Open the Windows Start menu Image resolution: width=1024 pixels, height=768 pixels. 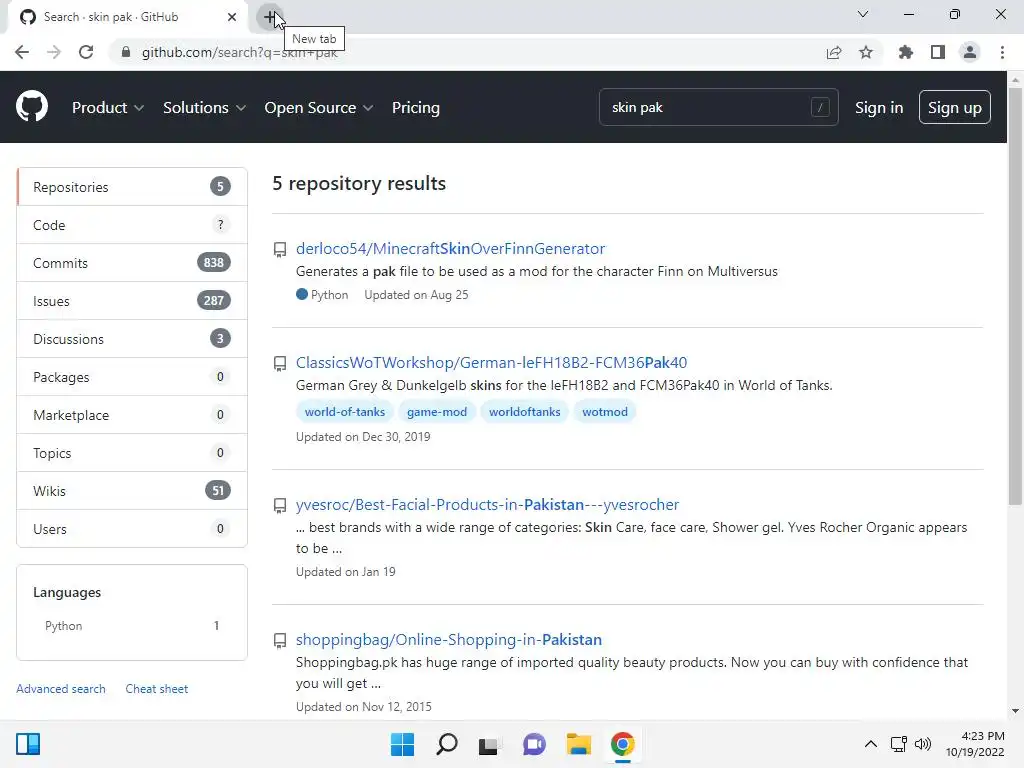(x=402, y=744)
